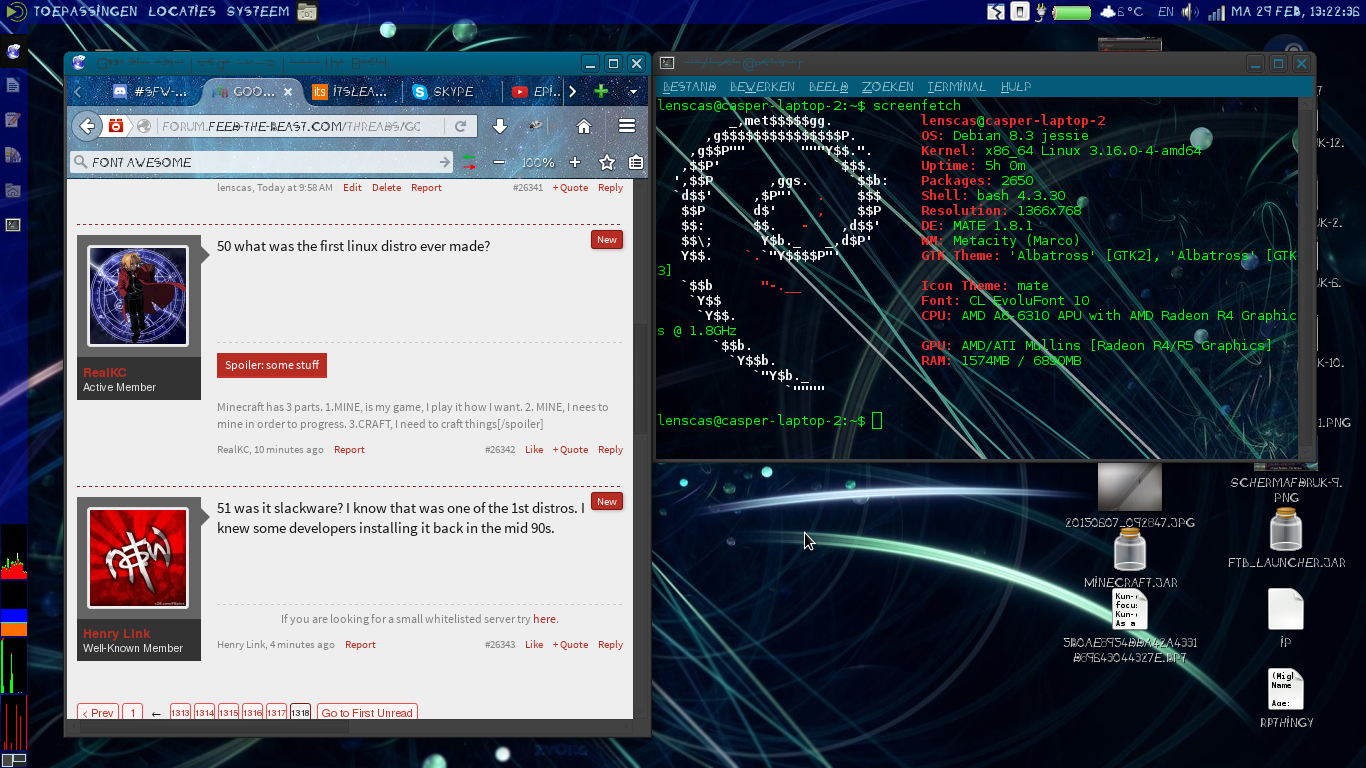The width and height of the screenshot is (1366, 768).
Task: Reply to Henry Link's post #26343
Action: coord(610,644)
